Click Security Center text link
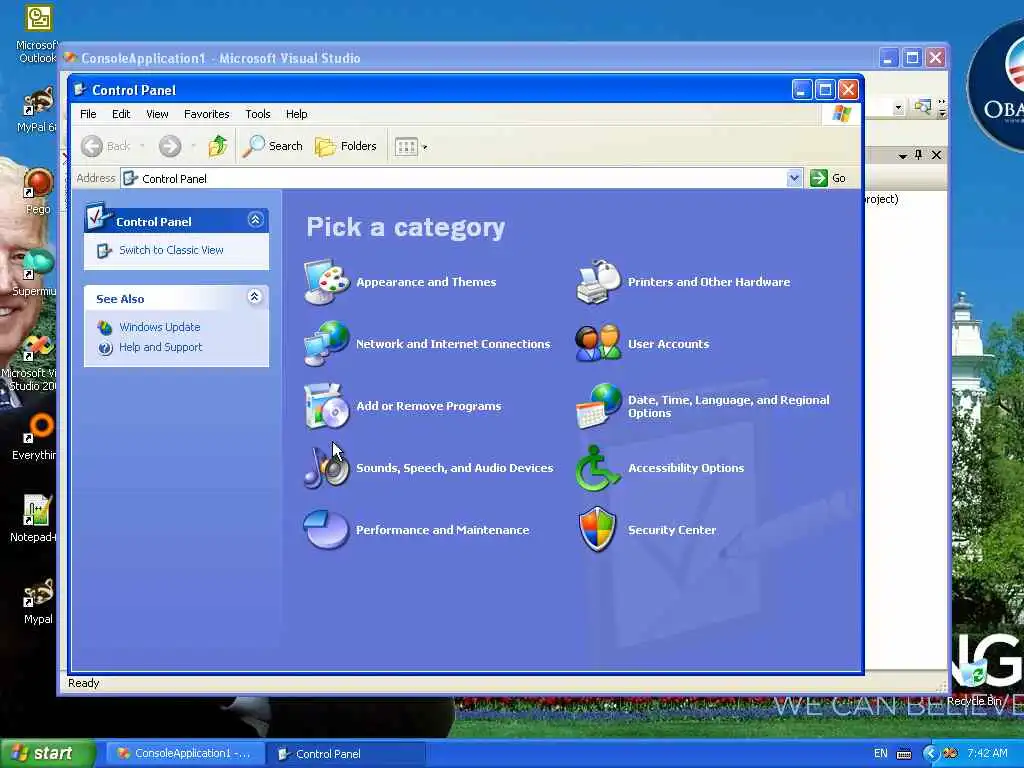The image size is (1024, 768). pyautogui.click(x=672, y=530)
